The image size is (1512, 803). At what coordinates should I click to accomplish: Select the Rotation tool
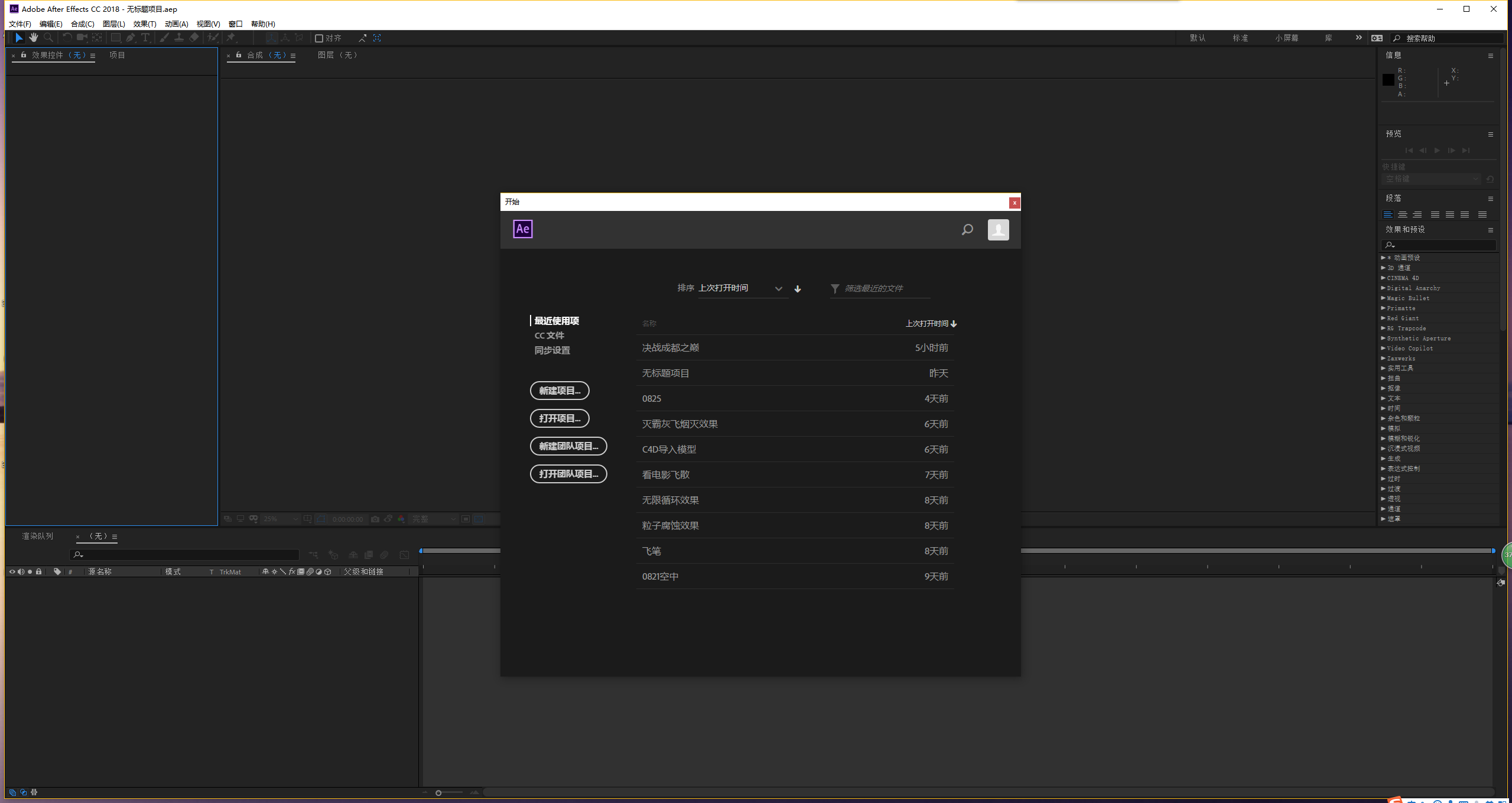point(67,37)
